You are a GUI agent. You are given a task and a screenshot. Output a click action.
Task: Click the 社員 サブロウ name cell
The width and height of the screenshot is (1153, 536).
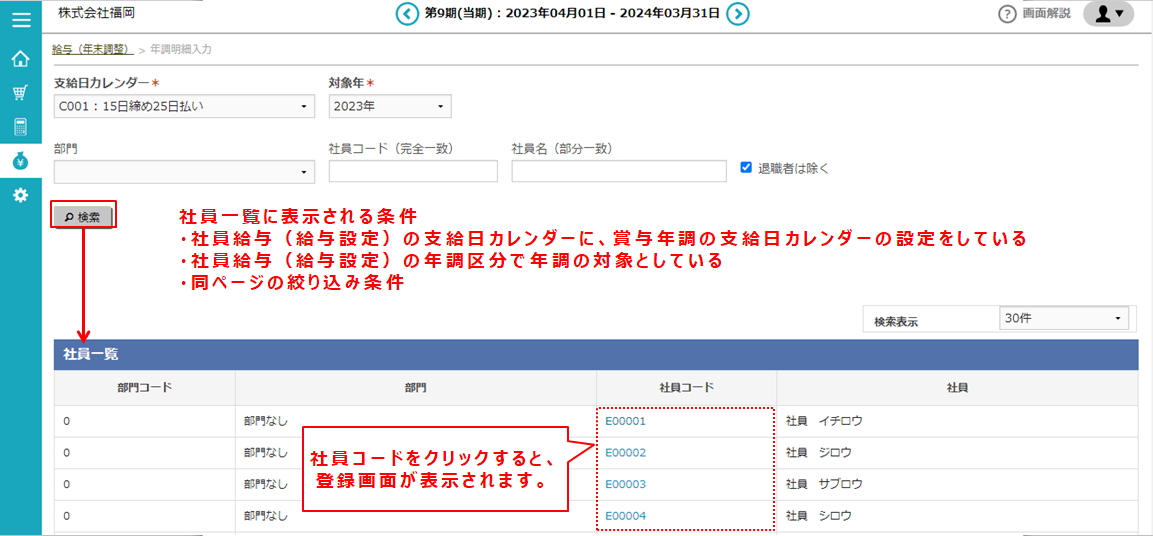(x=957, y=485)
